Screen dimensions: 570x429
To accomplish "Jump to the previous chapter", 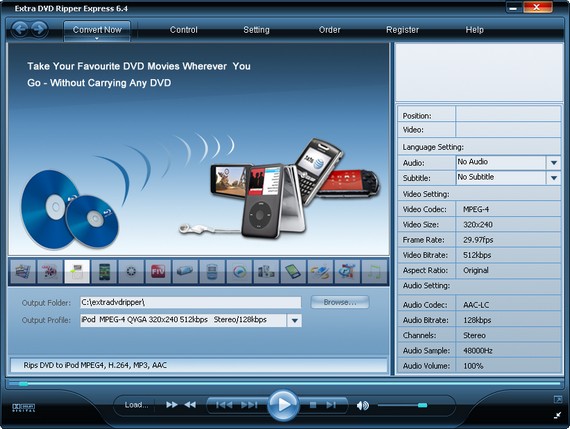I will [224, 405].
